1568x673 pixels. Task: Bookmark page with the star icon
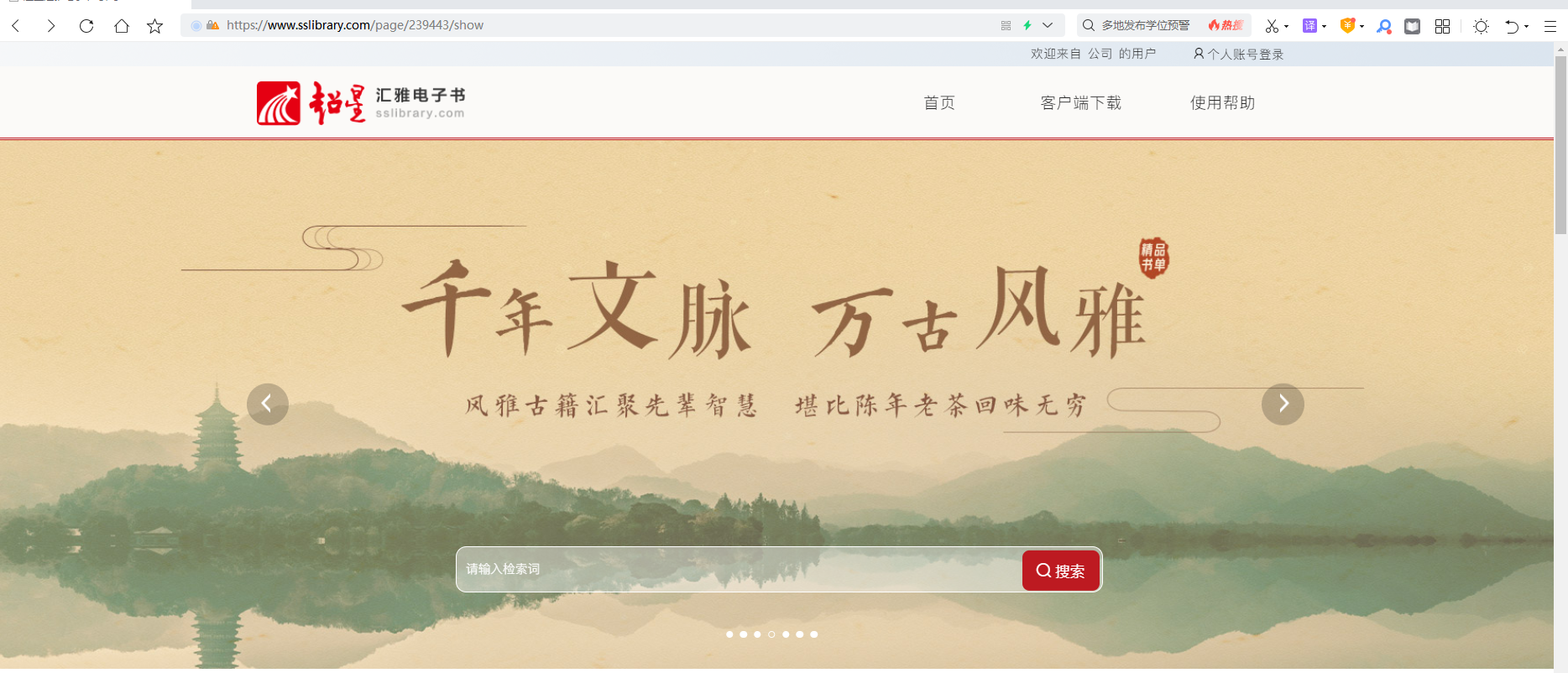point(154,26)
